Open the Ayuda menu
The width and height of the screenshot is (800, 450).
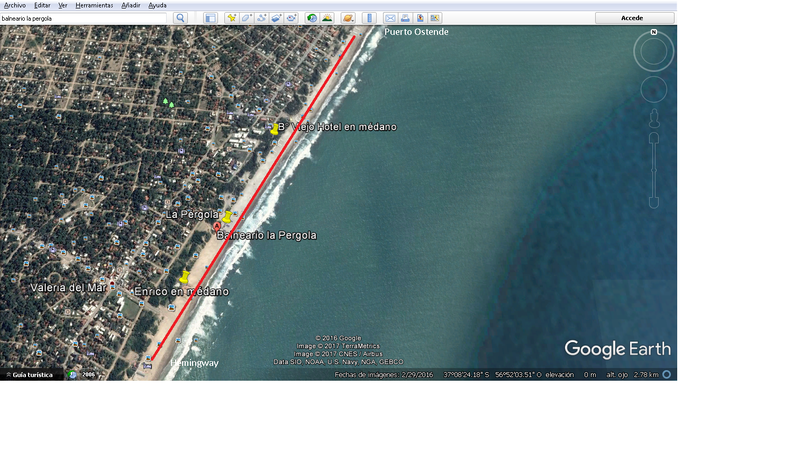pos(157,5)
